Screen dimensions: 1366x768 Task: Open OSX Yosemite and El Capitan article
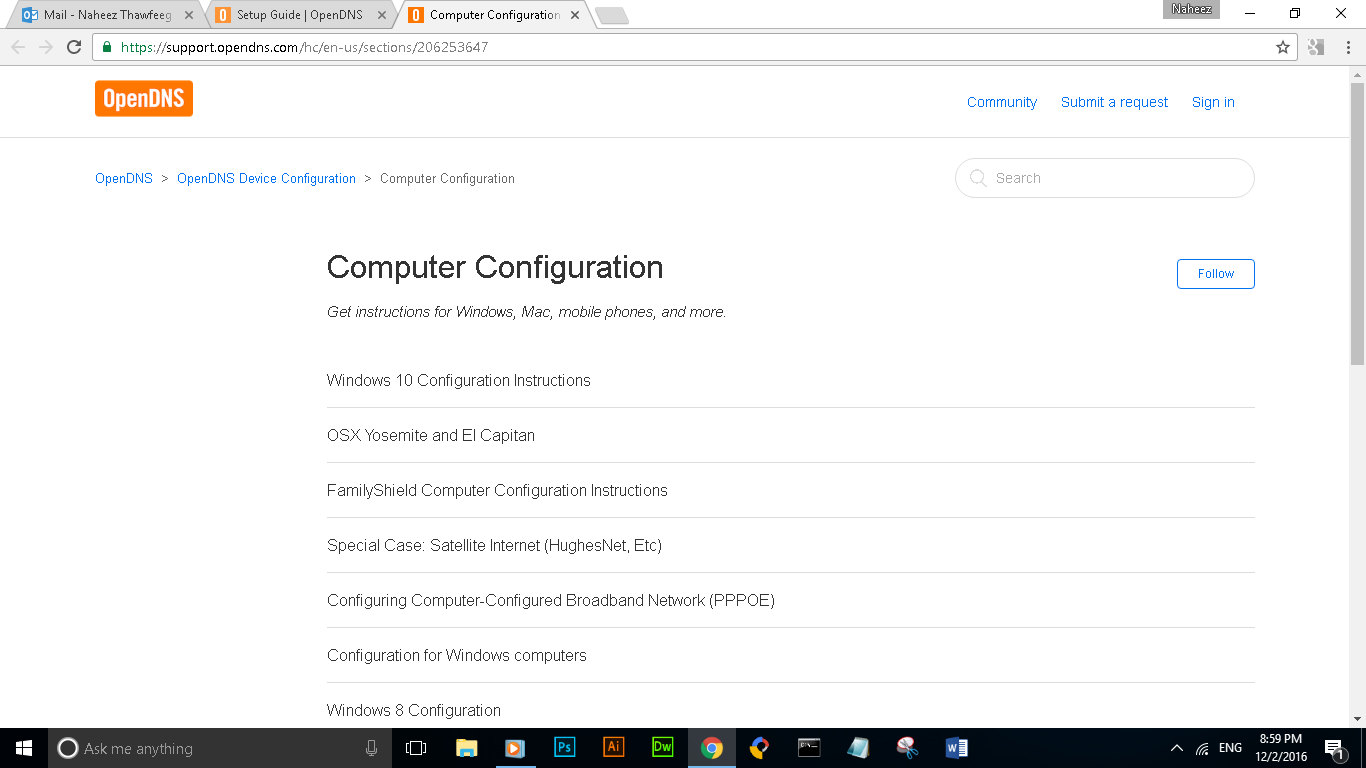(x=431, y=435)
